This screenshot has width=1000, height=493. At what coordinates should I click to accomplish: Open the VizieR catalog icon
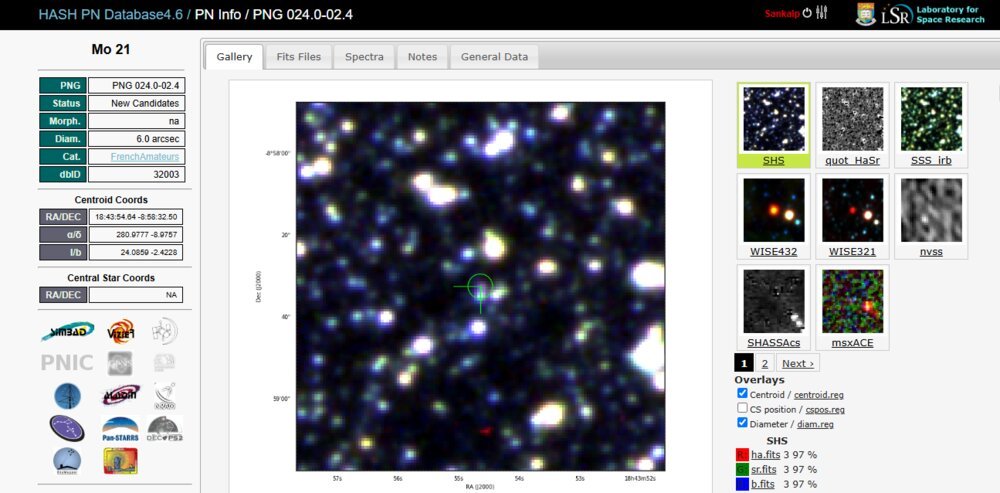pyautogui.click(x=121, y=331)
